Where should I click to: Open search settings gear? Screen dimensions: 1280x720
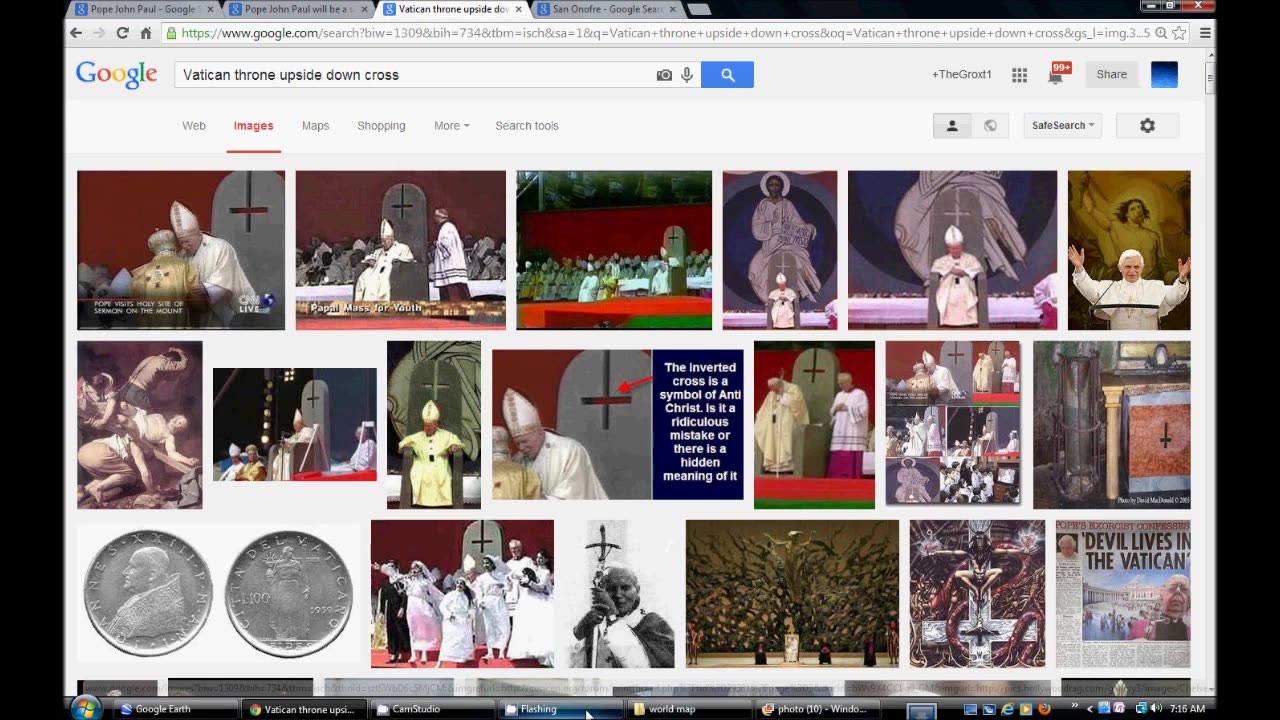point(1147,126)
